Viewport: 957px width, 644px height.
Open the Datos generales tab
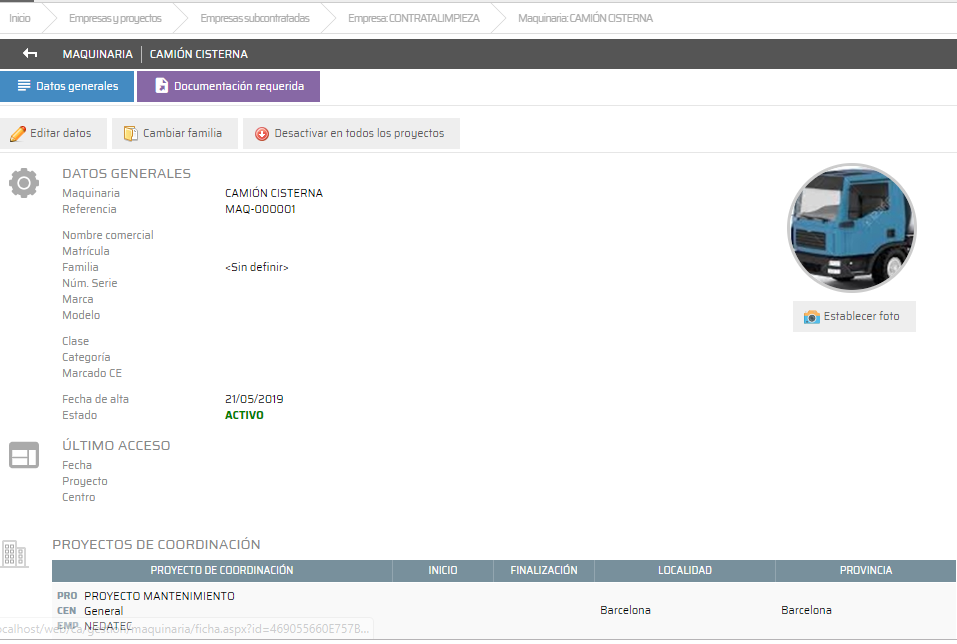click(x=67, y=86)
